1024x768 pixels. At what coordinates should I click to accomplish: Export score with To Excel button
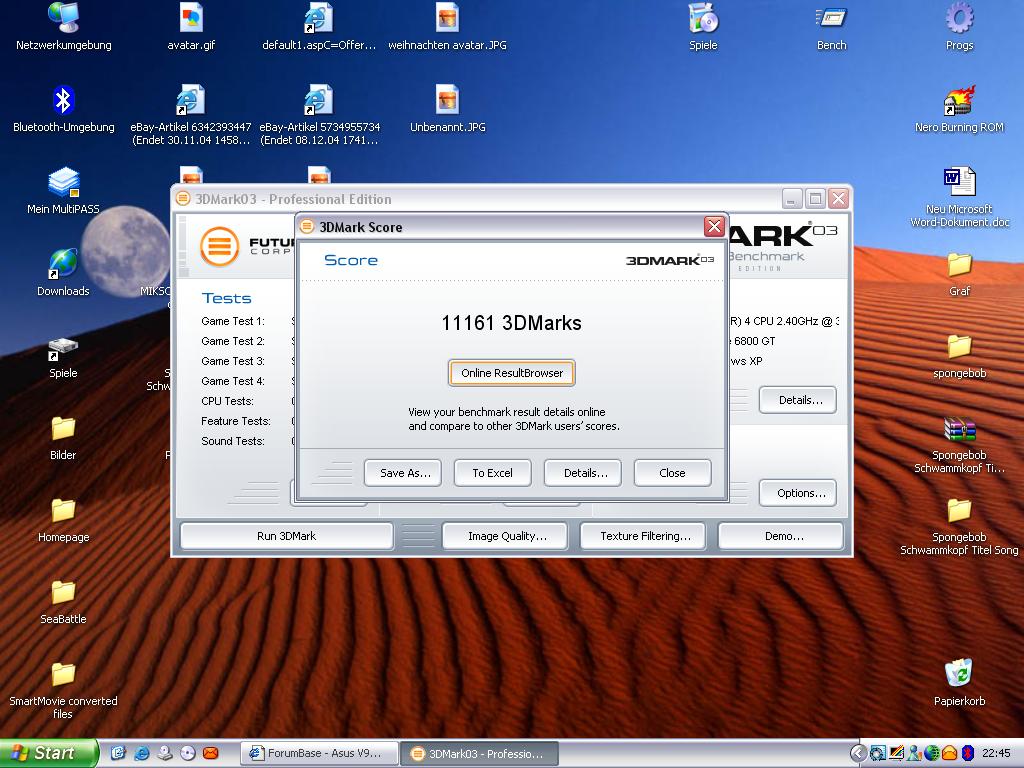pyautogui.click(x=493, y=473)
